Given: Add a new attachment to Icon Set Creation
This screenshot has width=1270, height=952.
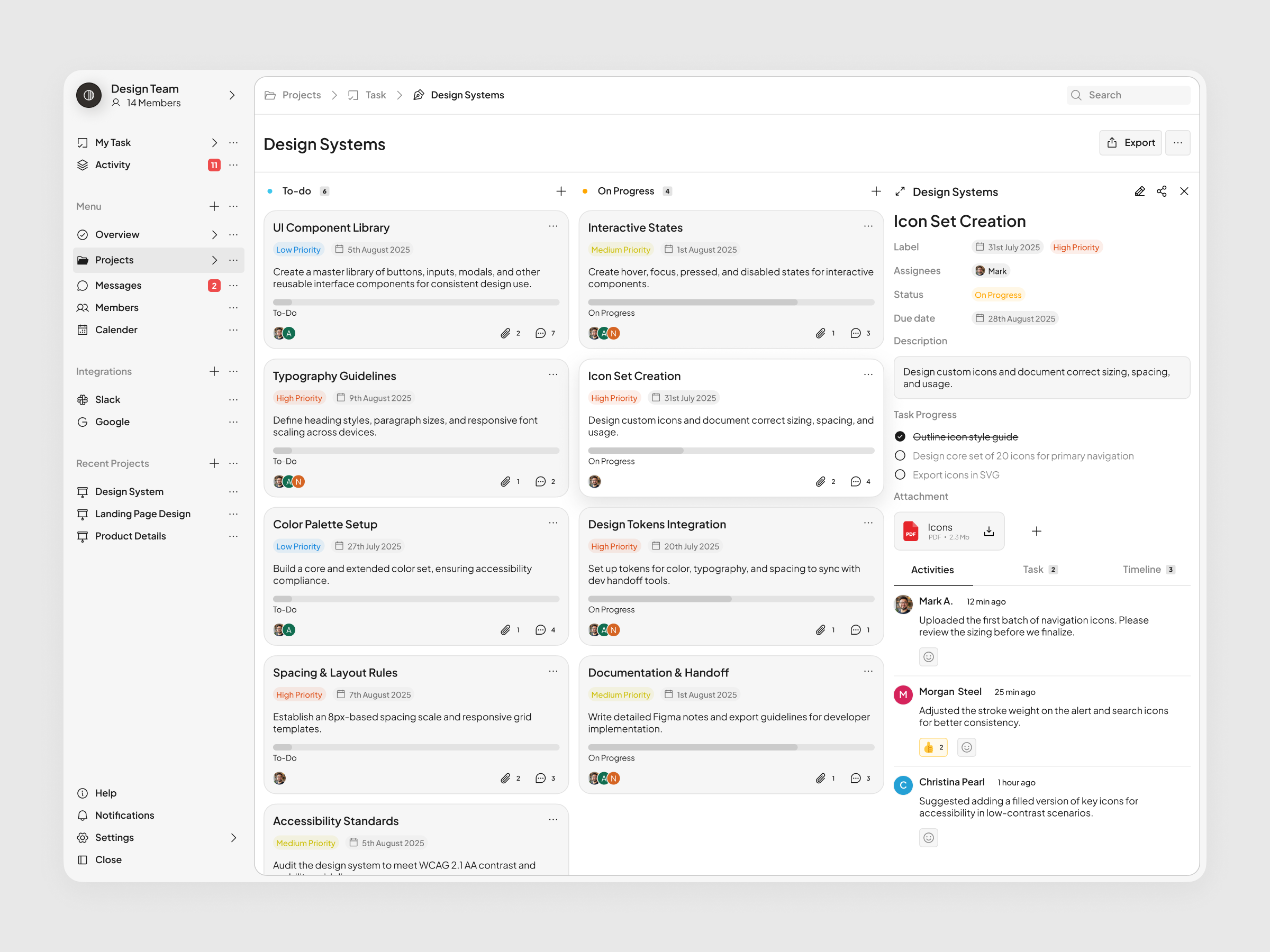Looking at the screenshot, I should pos(1036,531).
